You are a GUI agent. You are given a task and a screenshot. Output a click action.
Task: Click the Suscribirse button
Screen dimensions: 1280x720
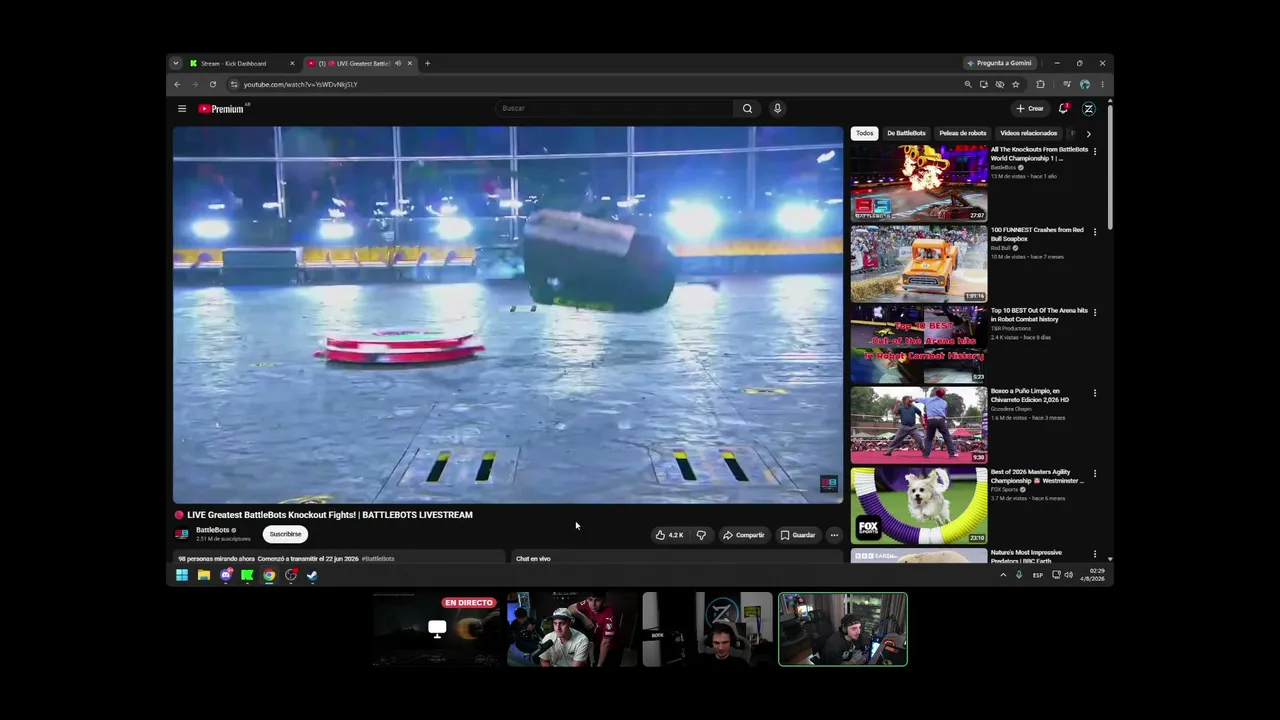[x=285, y=534]
